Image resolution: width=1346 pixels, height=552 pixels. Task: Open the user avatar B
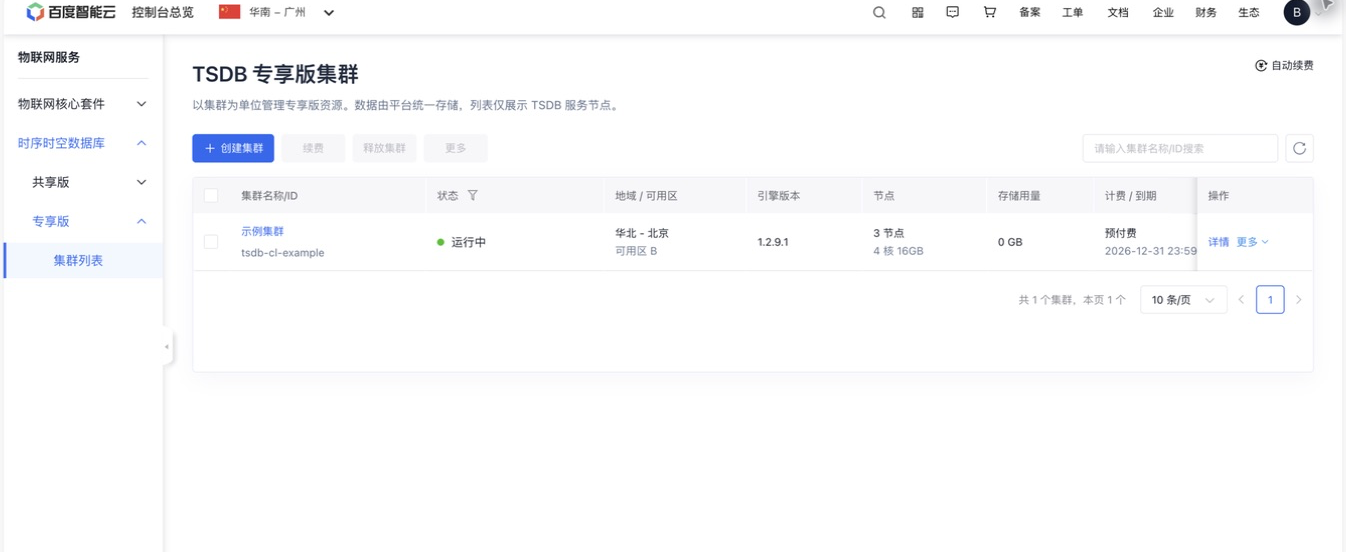(1297, 13)
